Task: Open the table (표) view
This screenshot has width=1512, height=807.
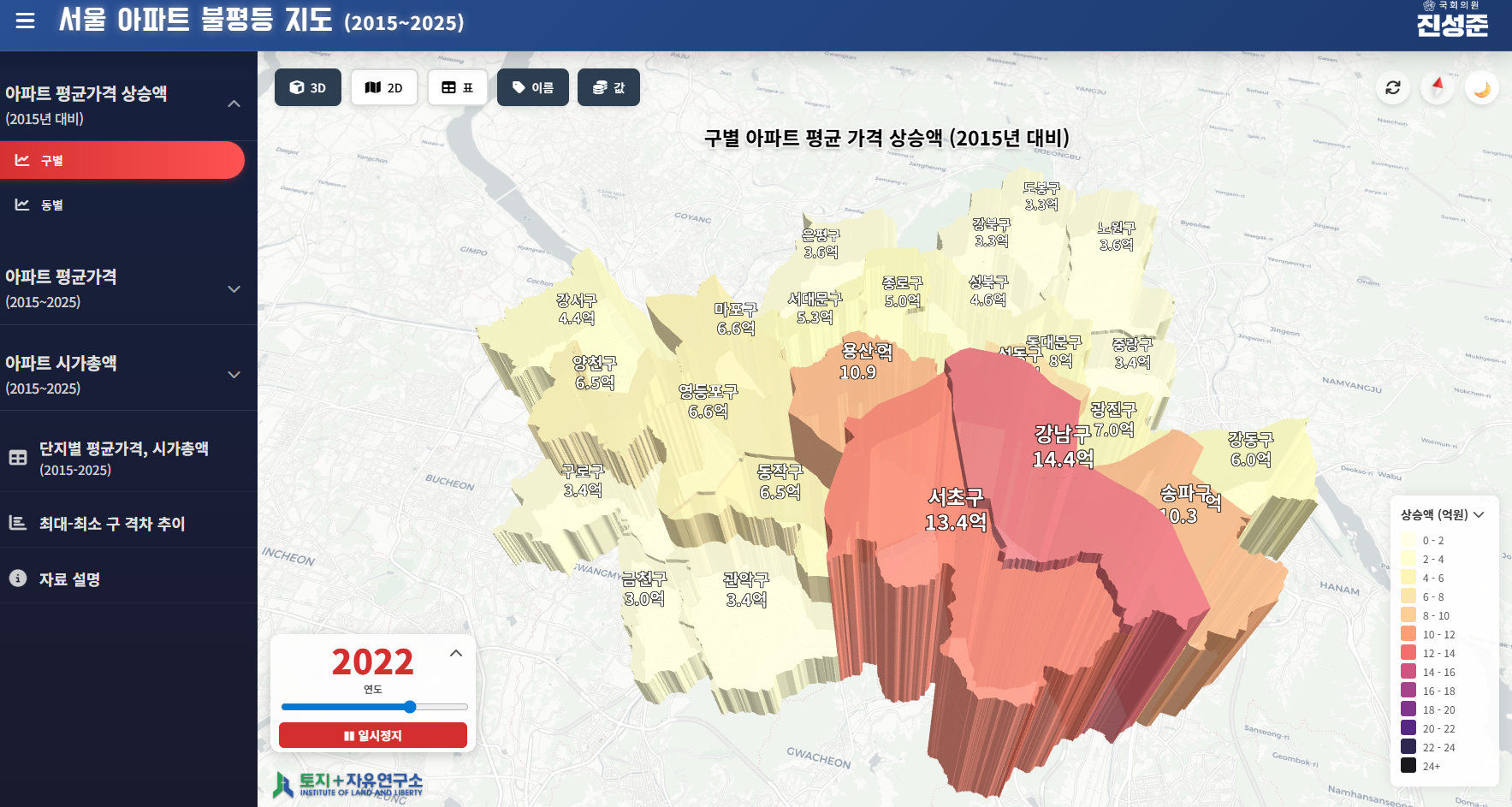Action: (458, 87)
